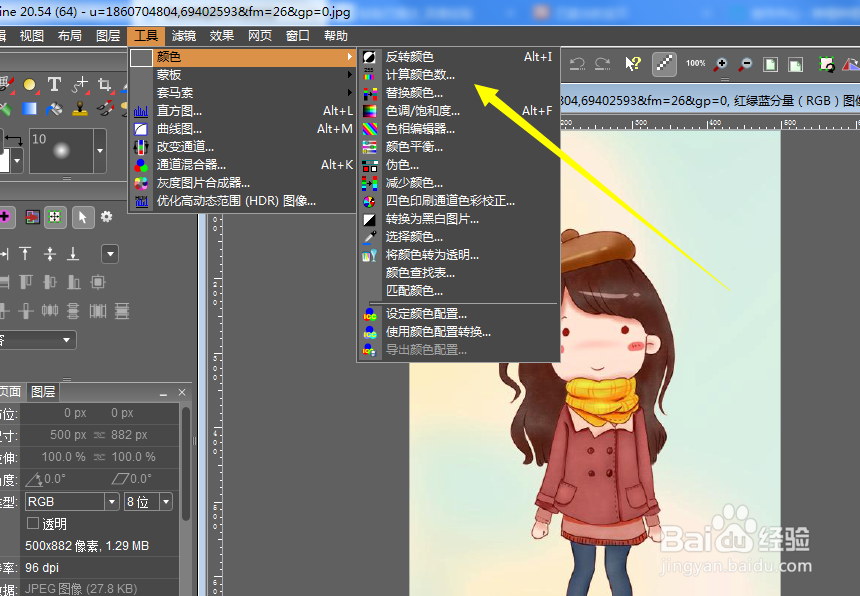Expand the 蒙板 submenu
This screenshot has height=596, width=860.
tap(243, 75)
